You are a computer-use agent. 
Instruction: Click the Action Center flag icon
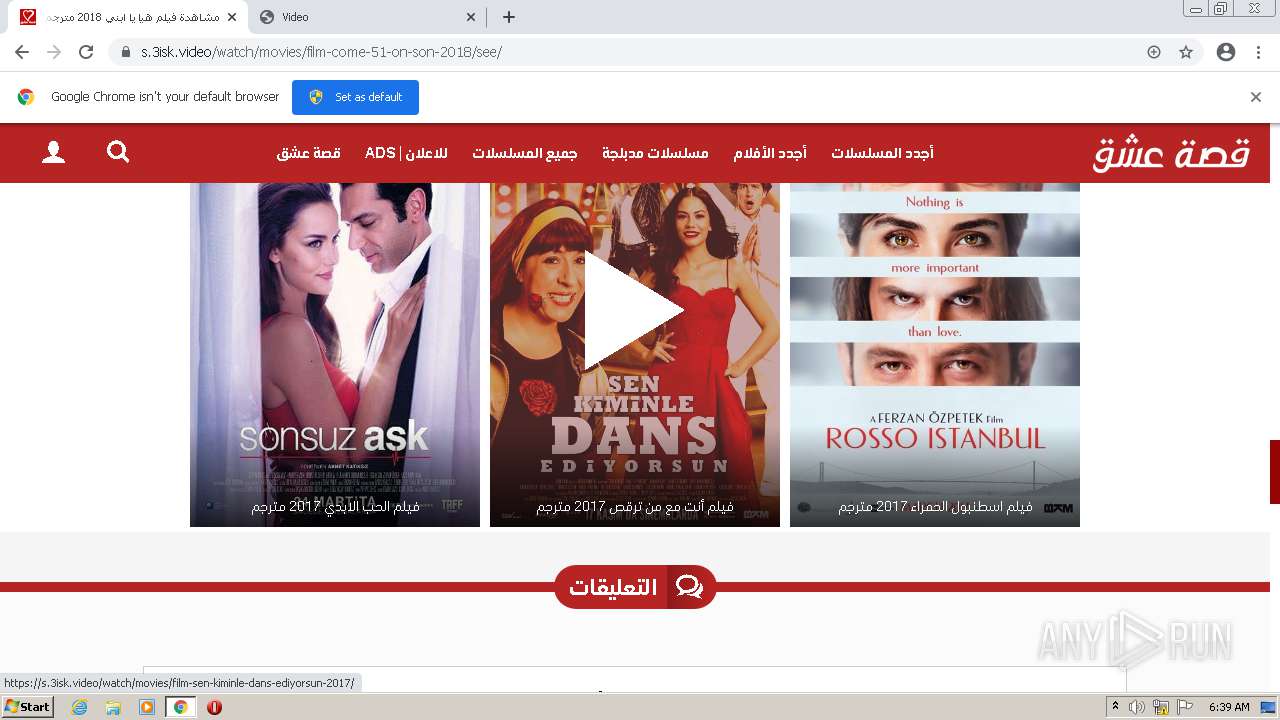click(x=1185, y=707)
